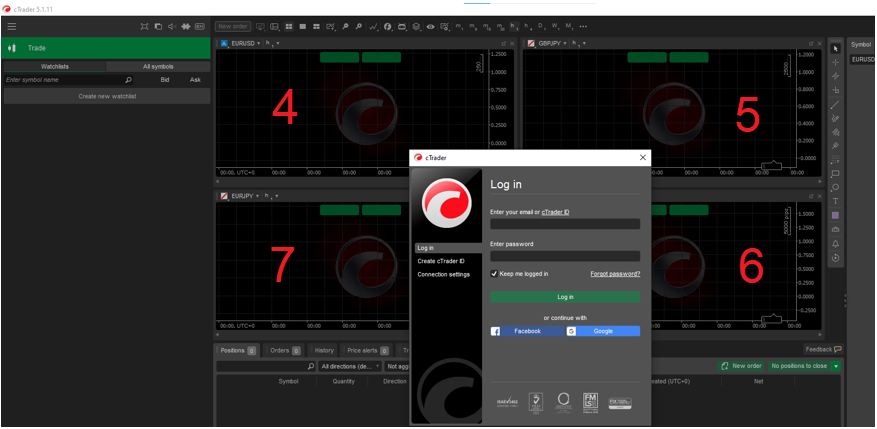Open the History tab

click(324, 350)
